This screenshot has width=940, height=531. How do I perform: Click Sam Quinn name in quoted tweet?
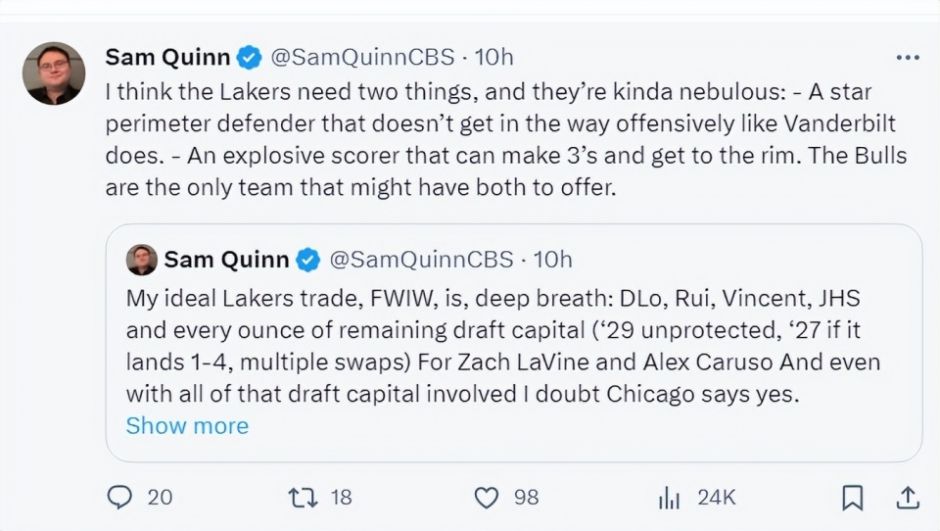click(227, 260)
